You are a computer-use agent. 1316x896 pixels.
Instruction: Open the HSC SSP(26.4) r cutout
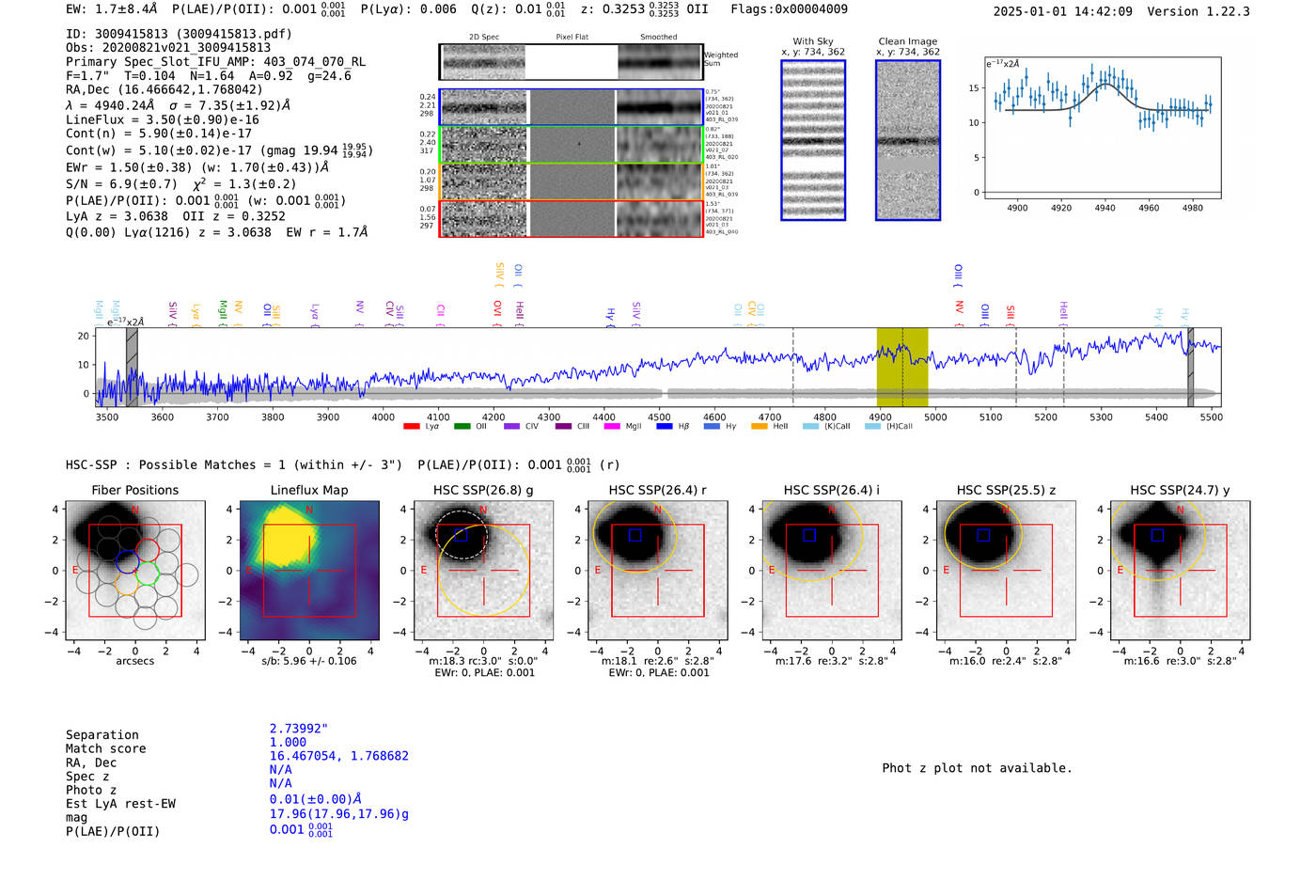[658, 571]
